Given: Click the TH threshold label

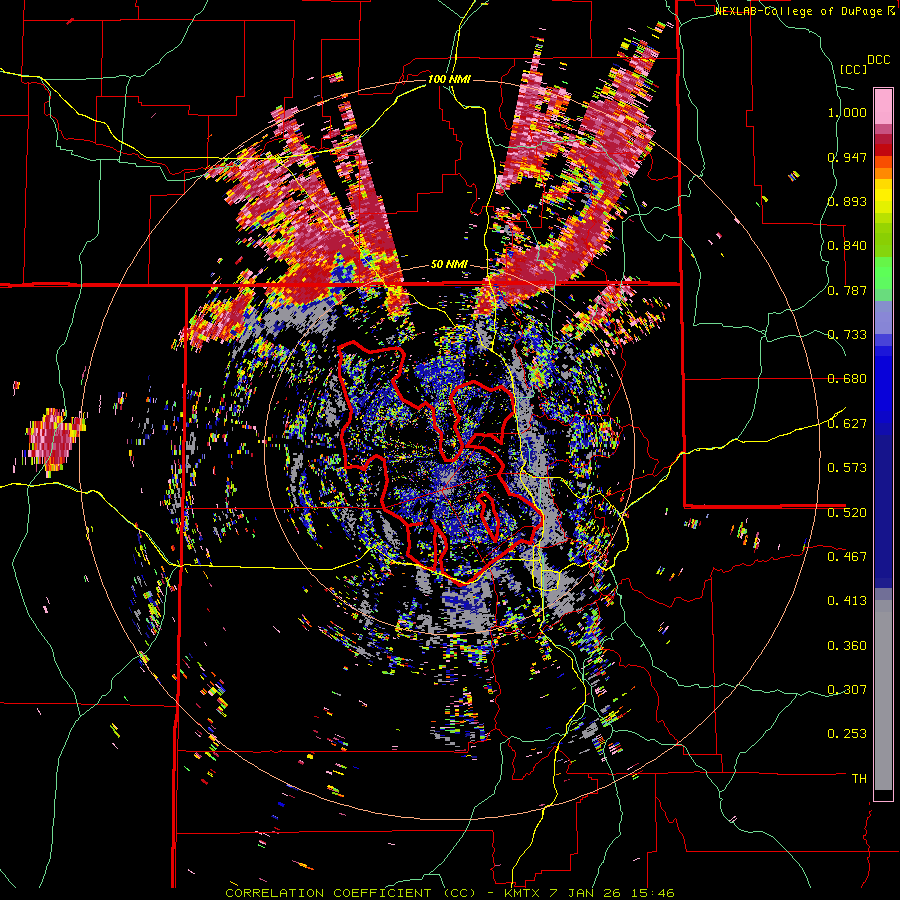Looking at the screenshot, I should (859, 779).
